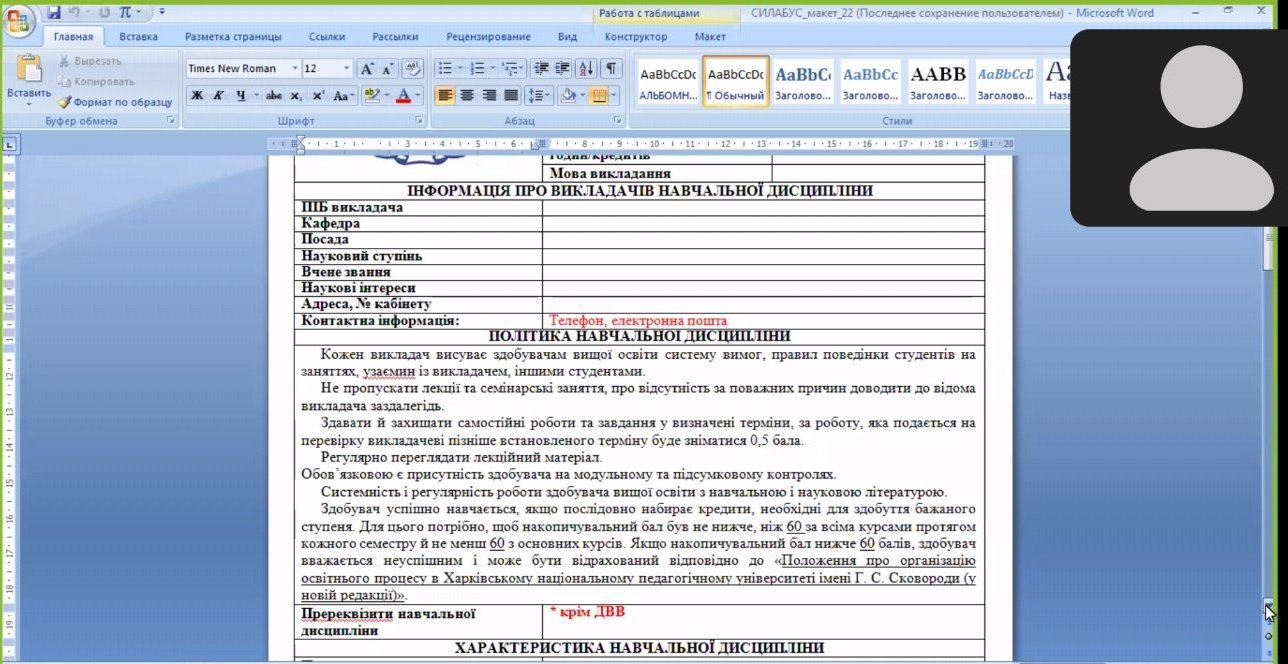Apply the Обычный style
Screen dimensions: 1288x664
[x=735, y=81]
